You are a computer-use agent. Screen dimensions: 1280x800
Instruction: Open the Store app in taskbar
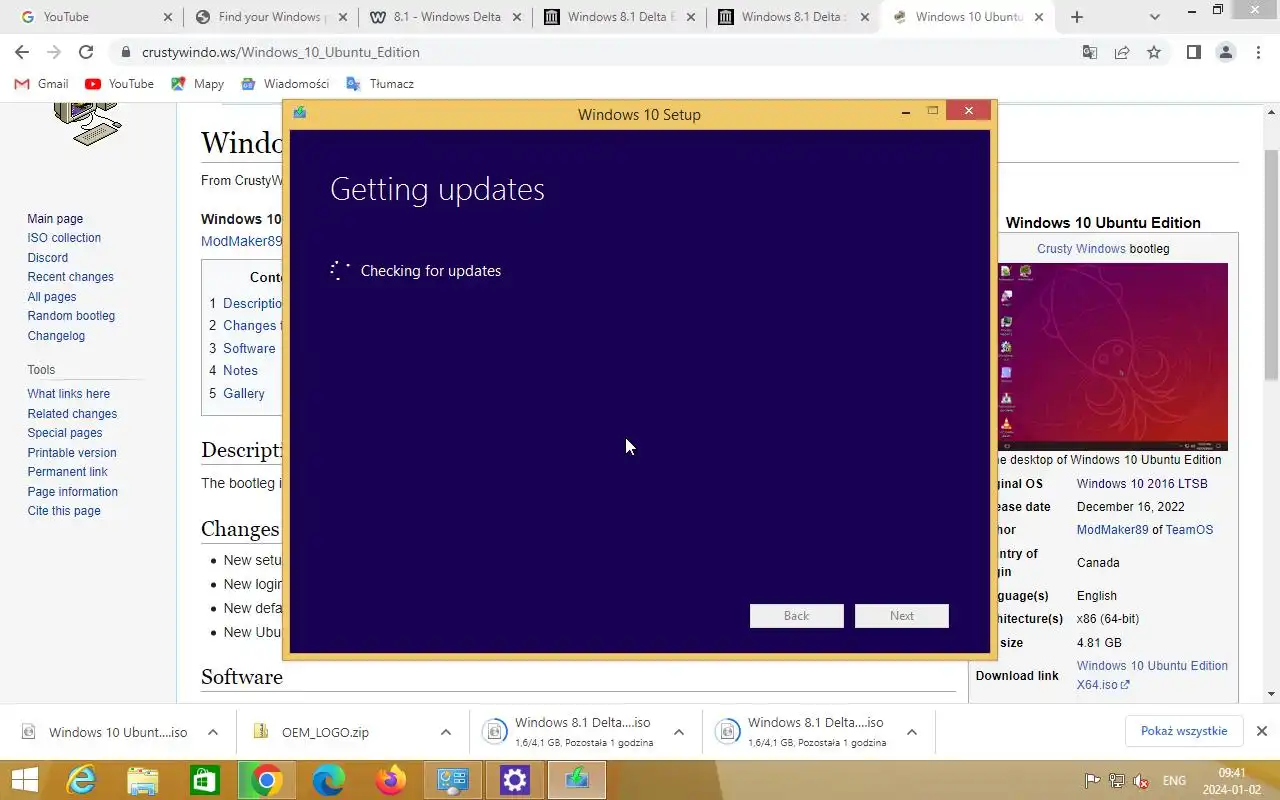[x=204, y=780]
